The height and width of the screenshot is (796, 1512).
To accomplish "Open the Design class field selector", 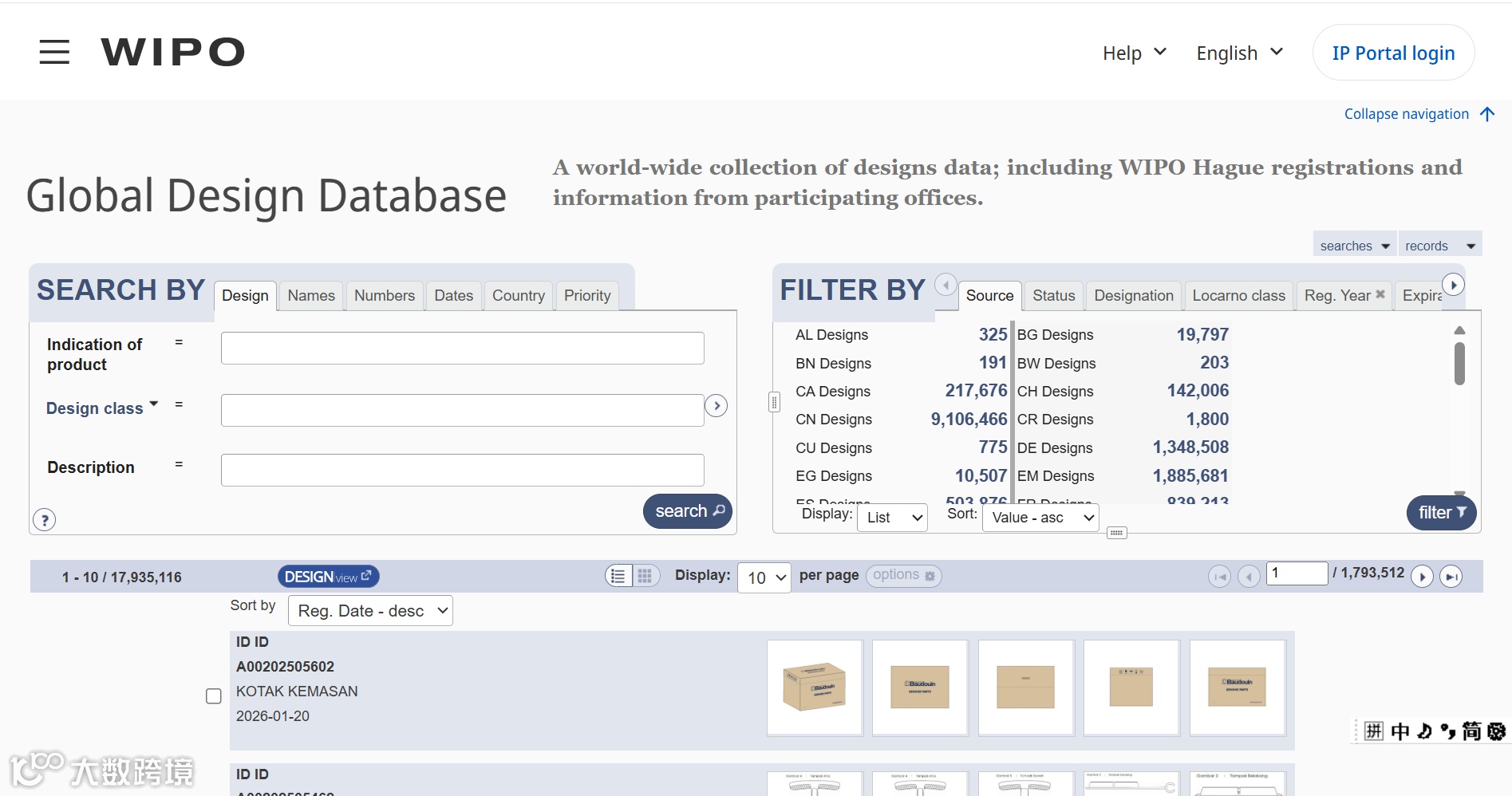I will (102, 408).
